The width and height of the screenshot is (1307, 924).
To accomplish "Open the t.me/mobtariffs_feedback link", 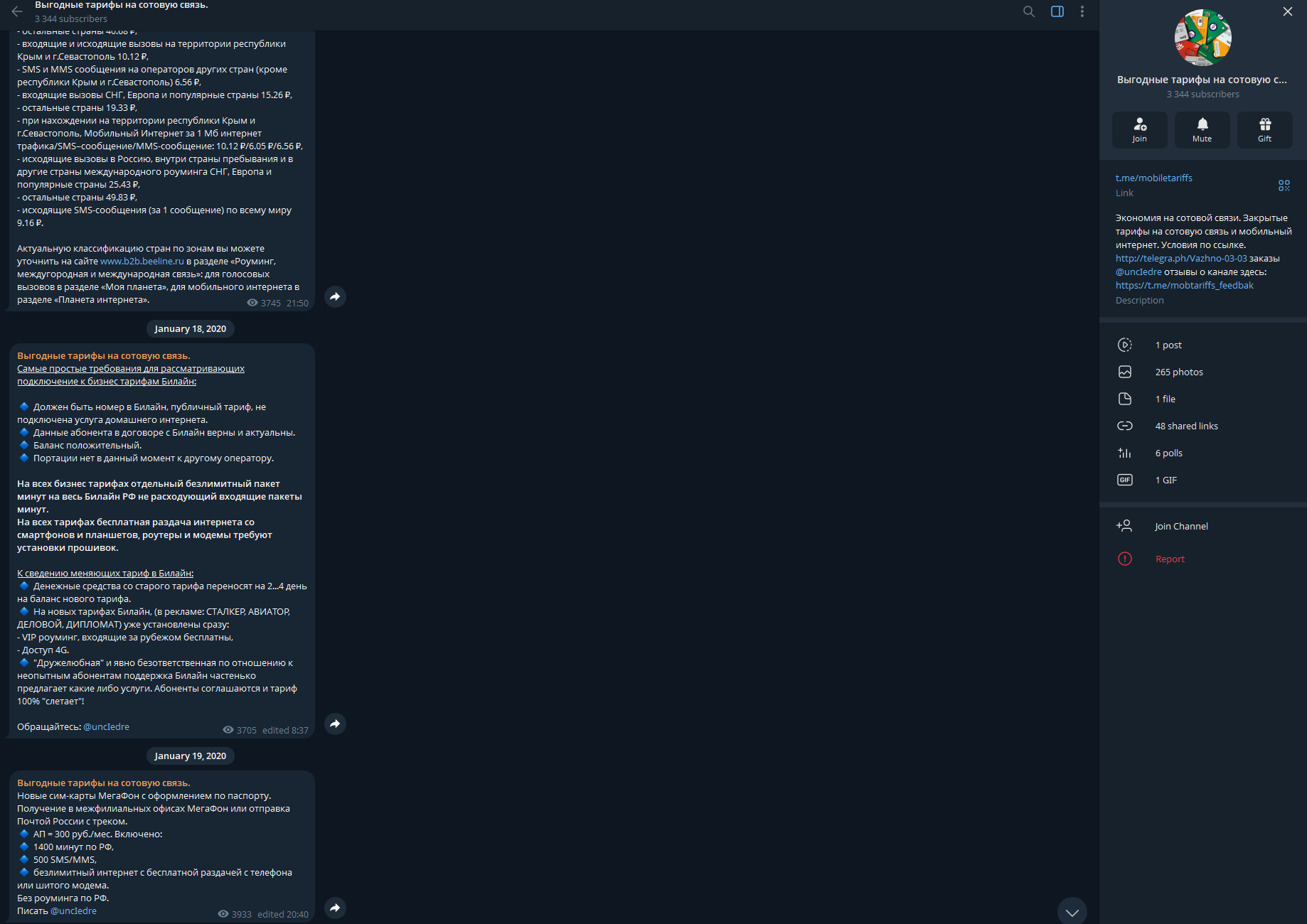I will (x=1185, y=285).
